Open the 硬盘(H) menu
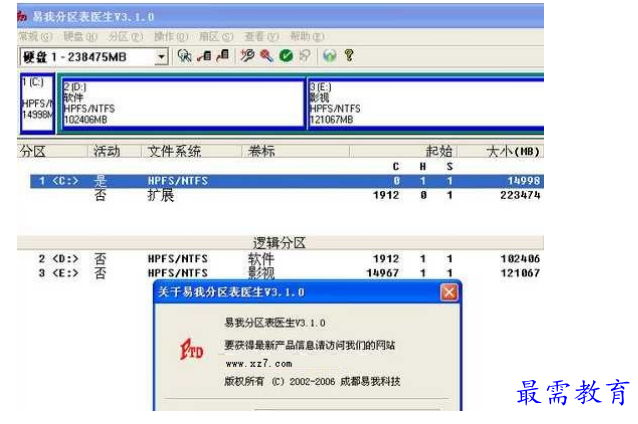Screen dimensions: 638x424 point(80,37)
